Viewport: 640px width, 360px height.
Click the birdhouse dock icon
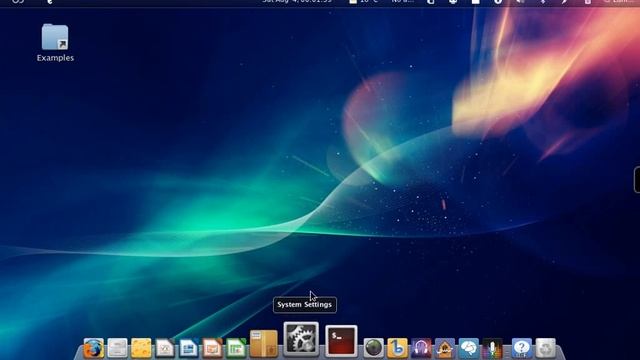pyautogui.click(x=444, y=348)
